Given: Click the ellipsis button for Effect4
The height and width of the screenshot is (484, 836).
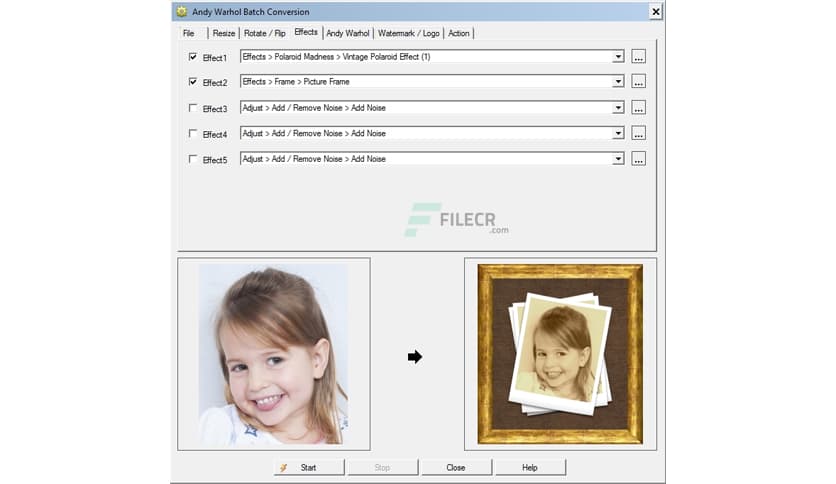Looking at the screenshot, I should pos(638,133).
